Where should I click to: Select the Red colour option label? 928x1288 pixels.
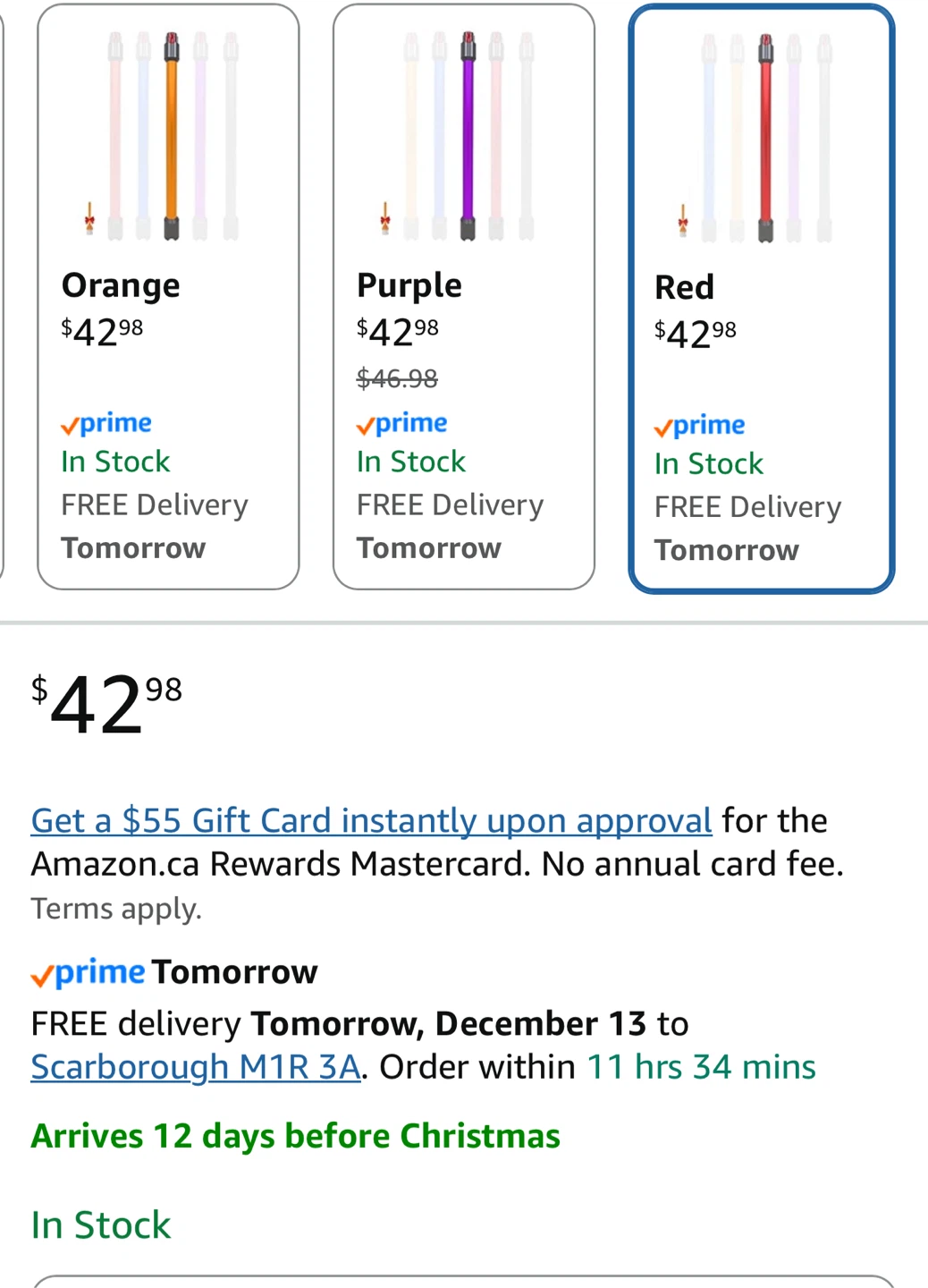pos(685,288)
